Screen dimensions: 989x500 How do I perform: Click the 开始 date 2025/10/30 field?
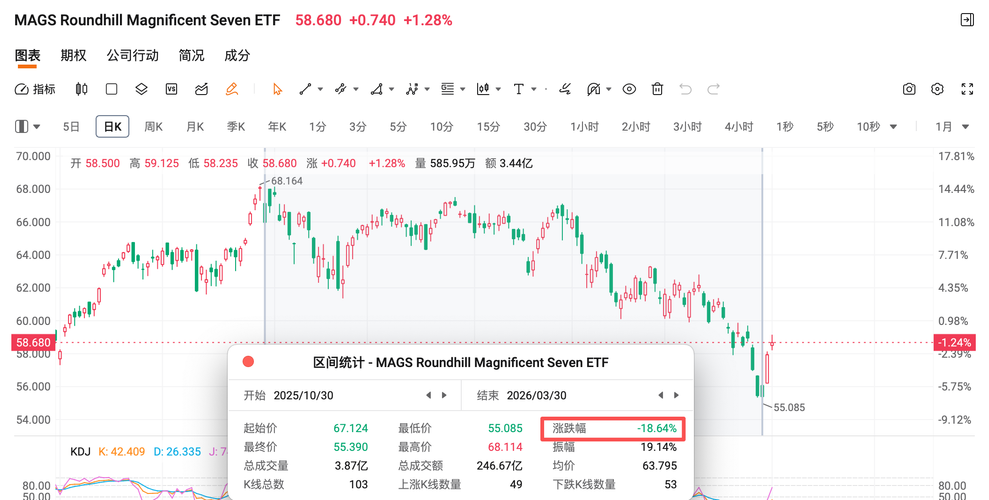click(x=303, y=395)
